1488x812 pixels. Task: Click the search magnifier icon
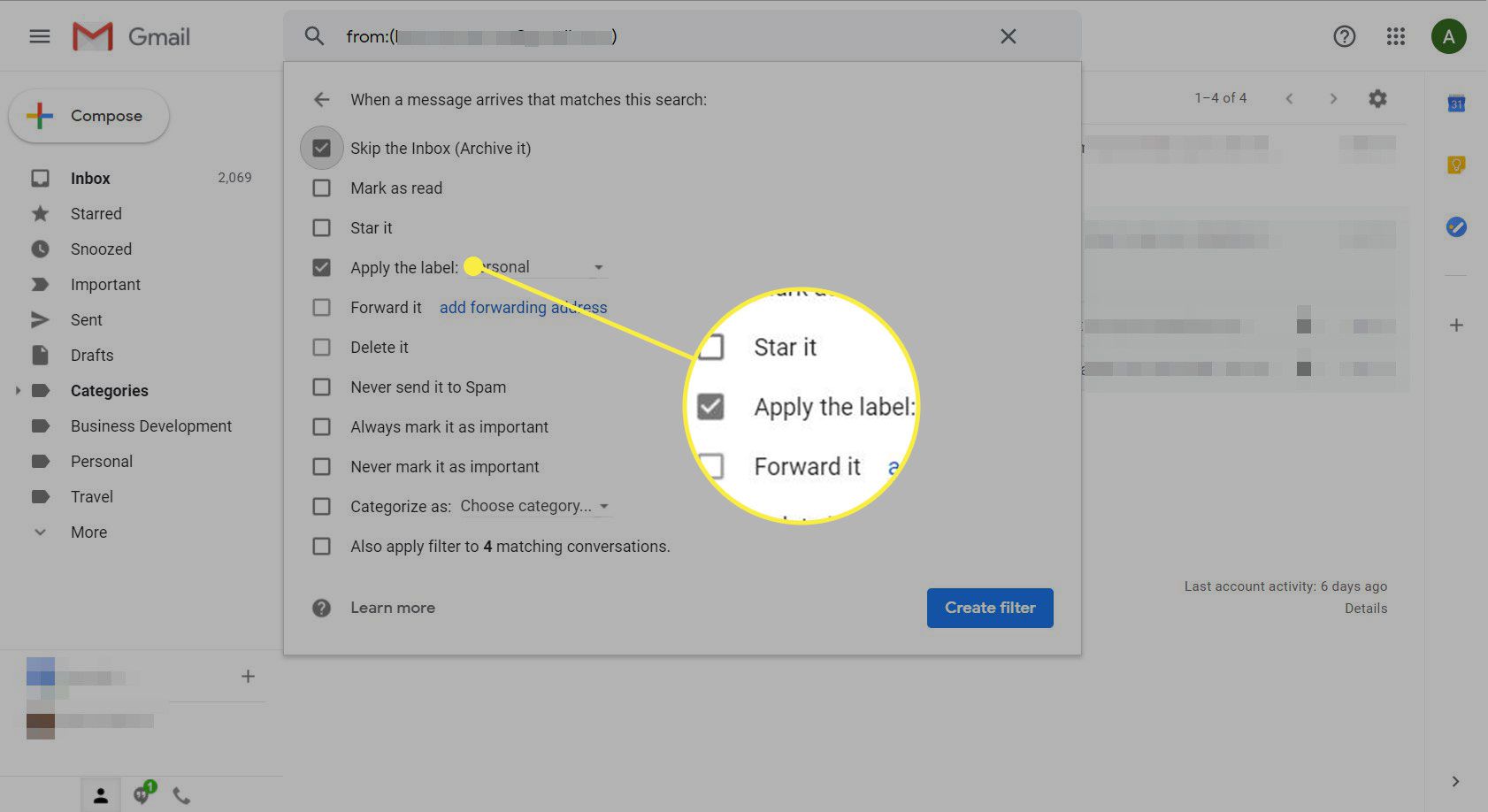[x=314, y=36]
